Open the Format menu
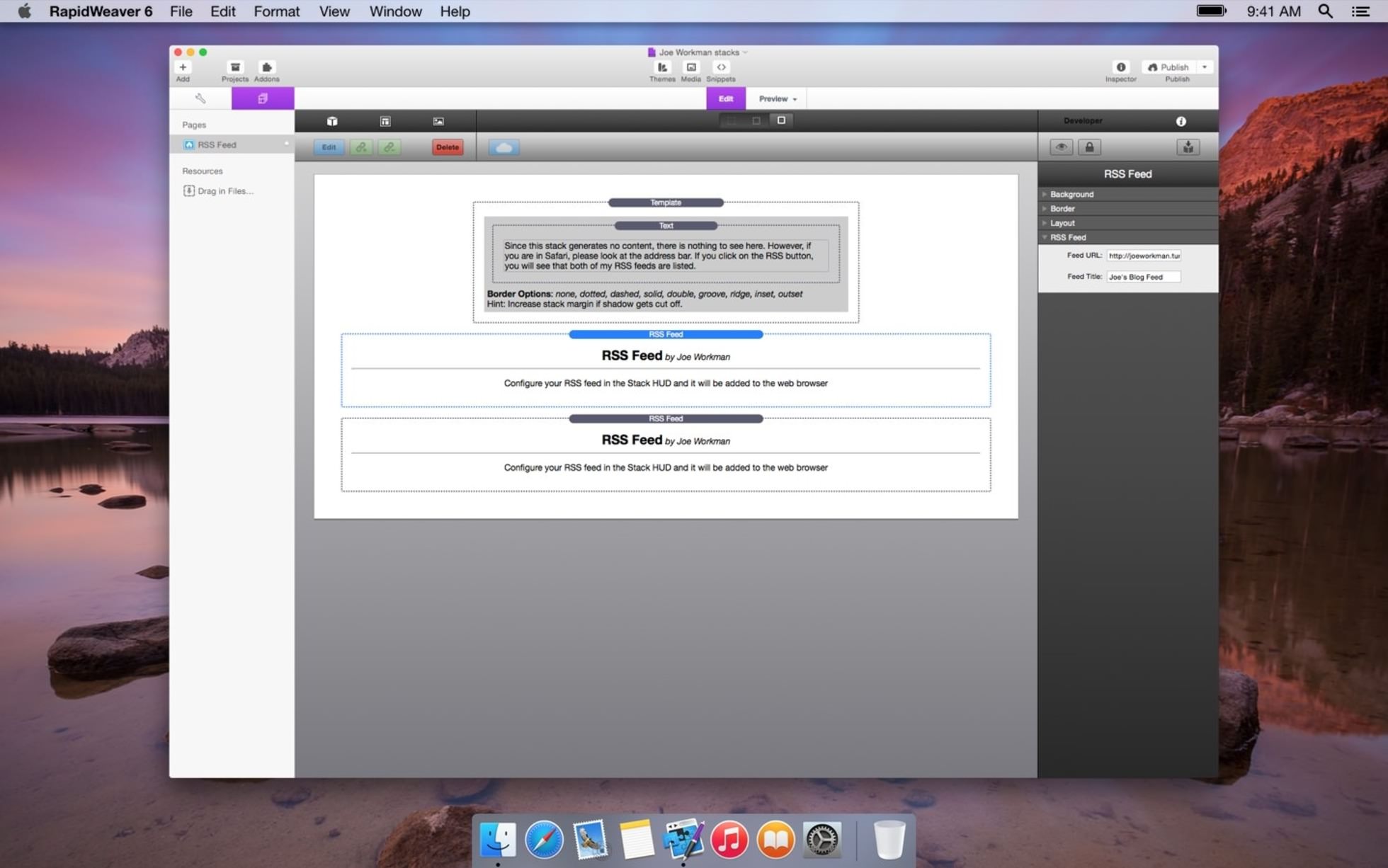Image resolution: width=1388 pixels, height=868 pixels. 277,11
